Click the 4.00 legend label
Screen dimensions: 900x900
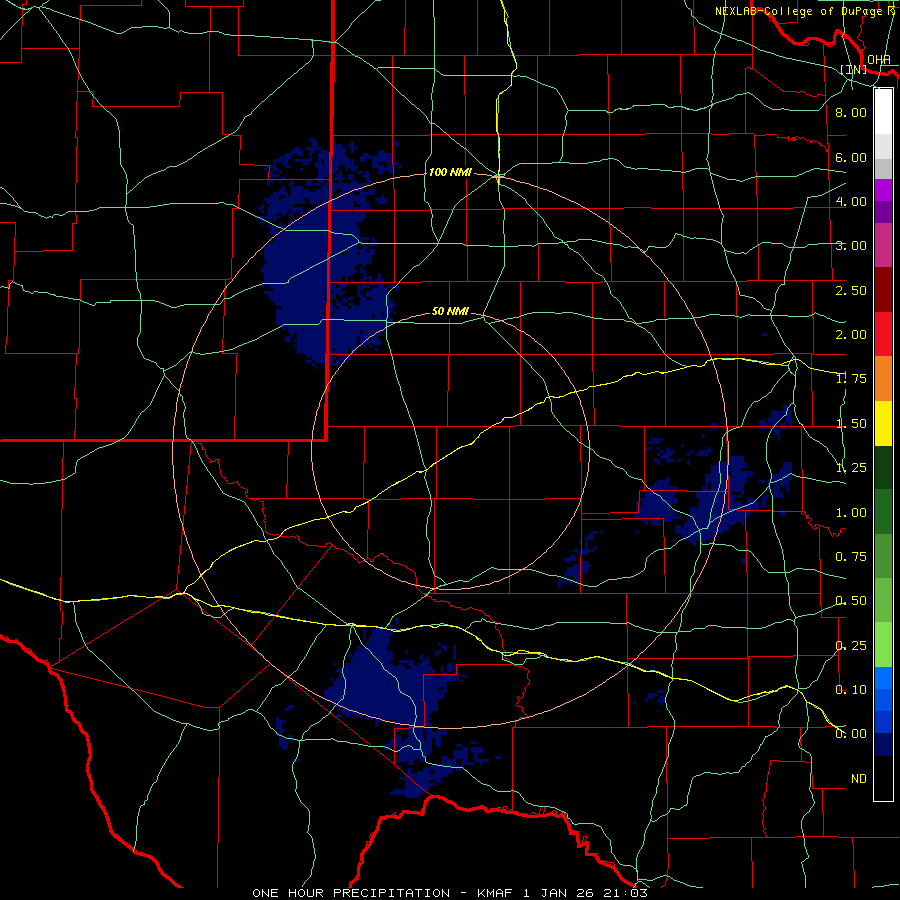click(850, 201)
